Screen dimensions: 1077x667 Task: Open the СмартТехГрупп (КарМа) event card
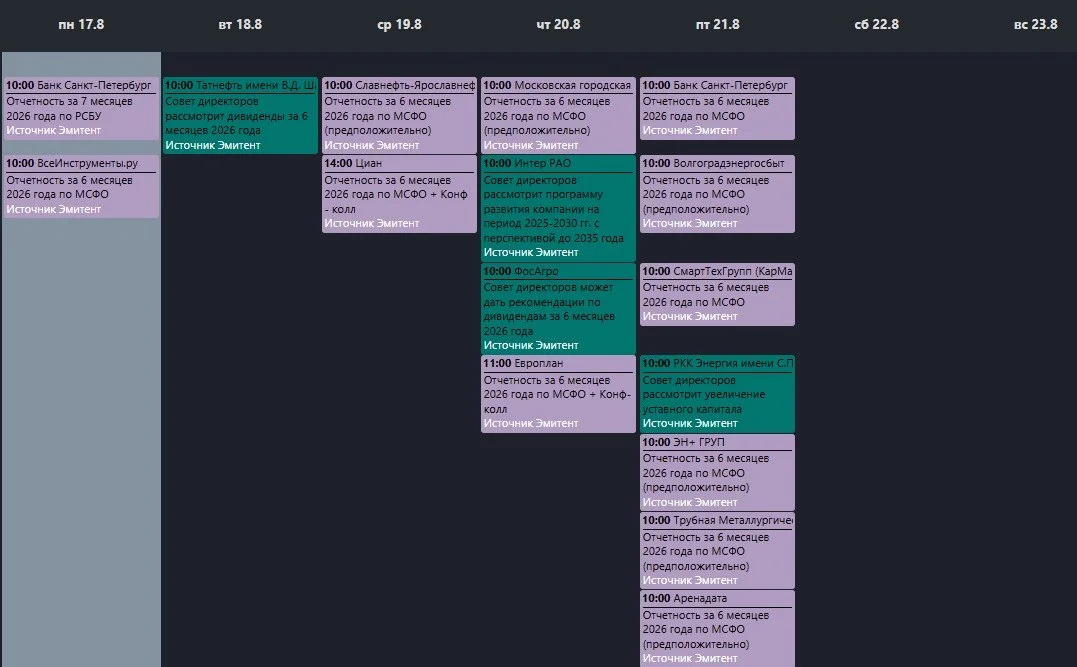click(717, 294)
